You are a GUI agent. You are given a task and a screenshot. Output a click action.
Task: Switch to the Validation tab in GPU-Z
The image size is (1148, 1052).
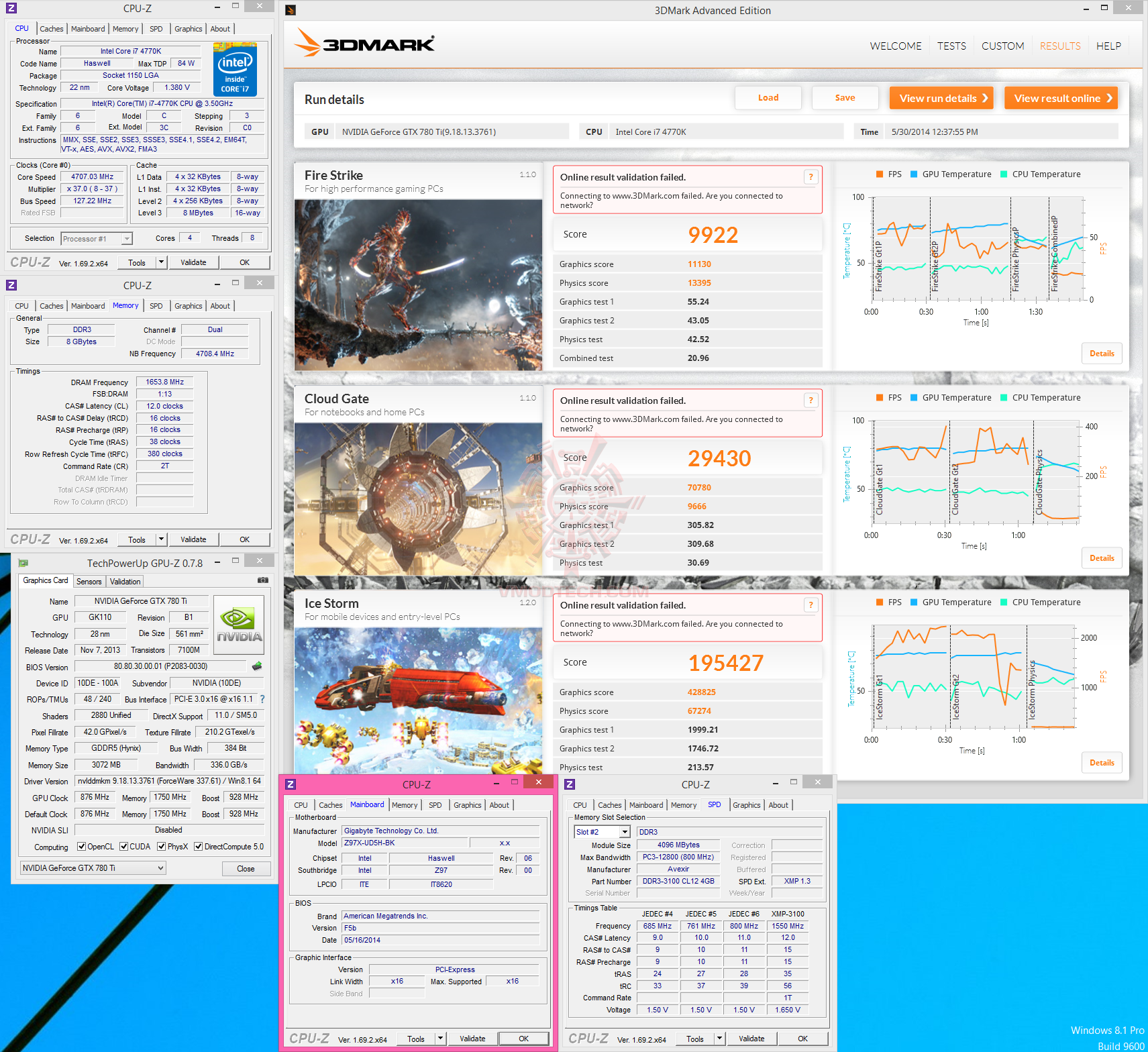125,582
